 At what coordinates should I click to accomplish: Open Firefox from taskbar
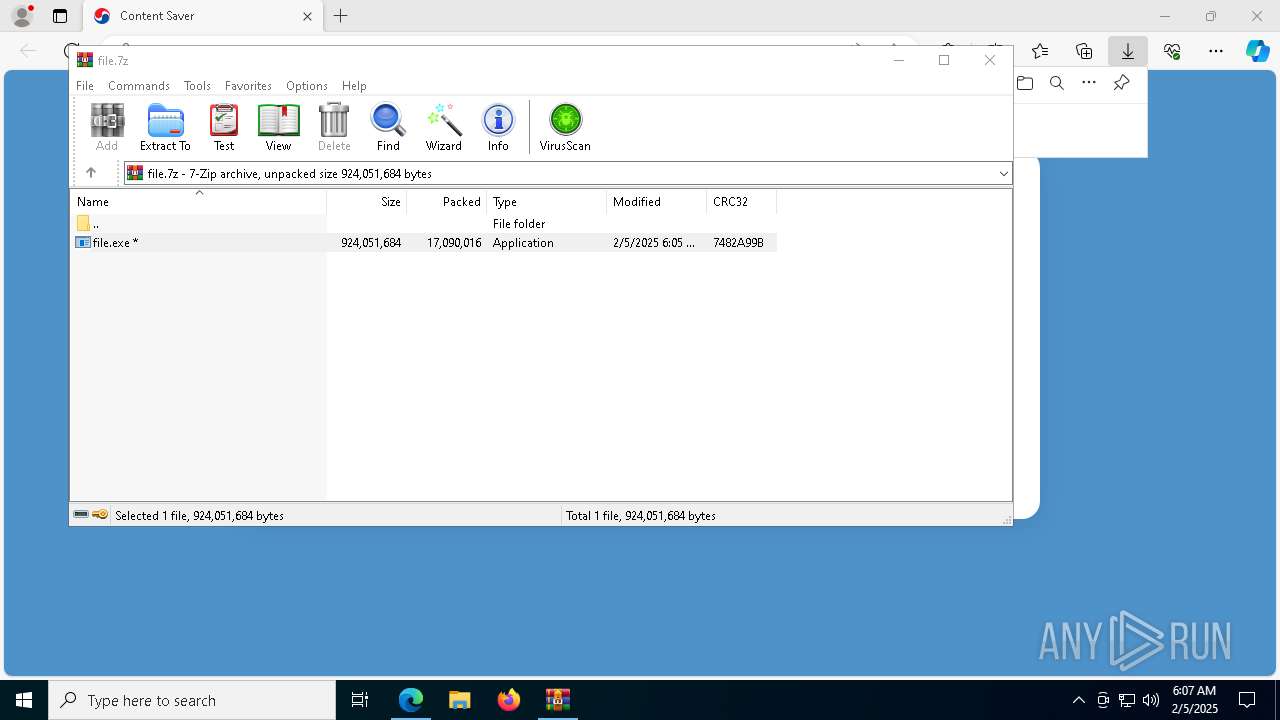(509, 700)
